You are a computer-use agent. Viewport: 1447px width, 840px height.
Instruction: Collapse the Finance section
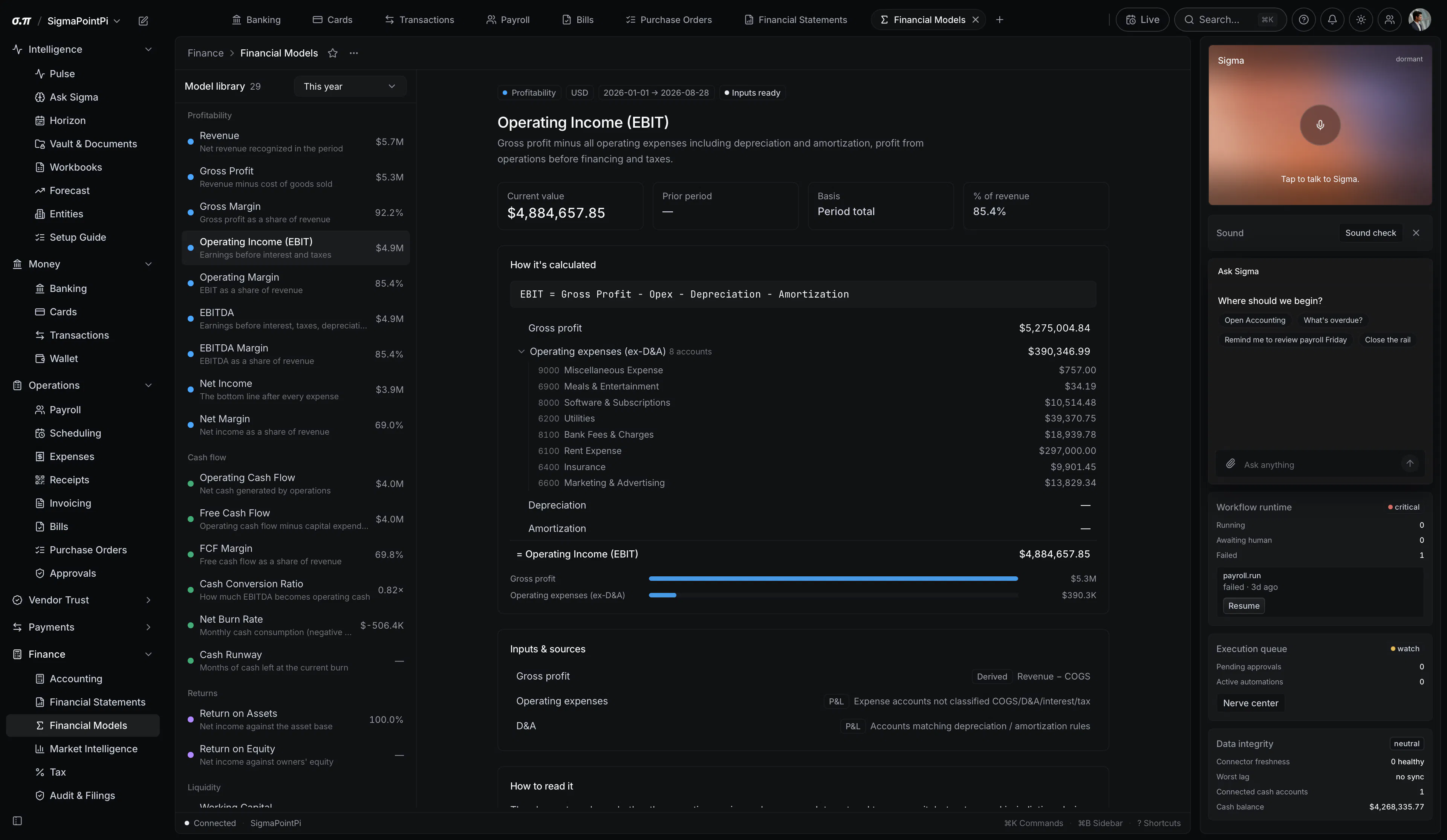[148, 654]
